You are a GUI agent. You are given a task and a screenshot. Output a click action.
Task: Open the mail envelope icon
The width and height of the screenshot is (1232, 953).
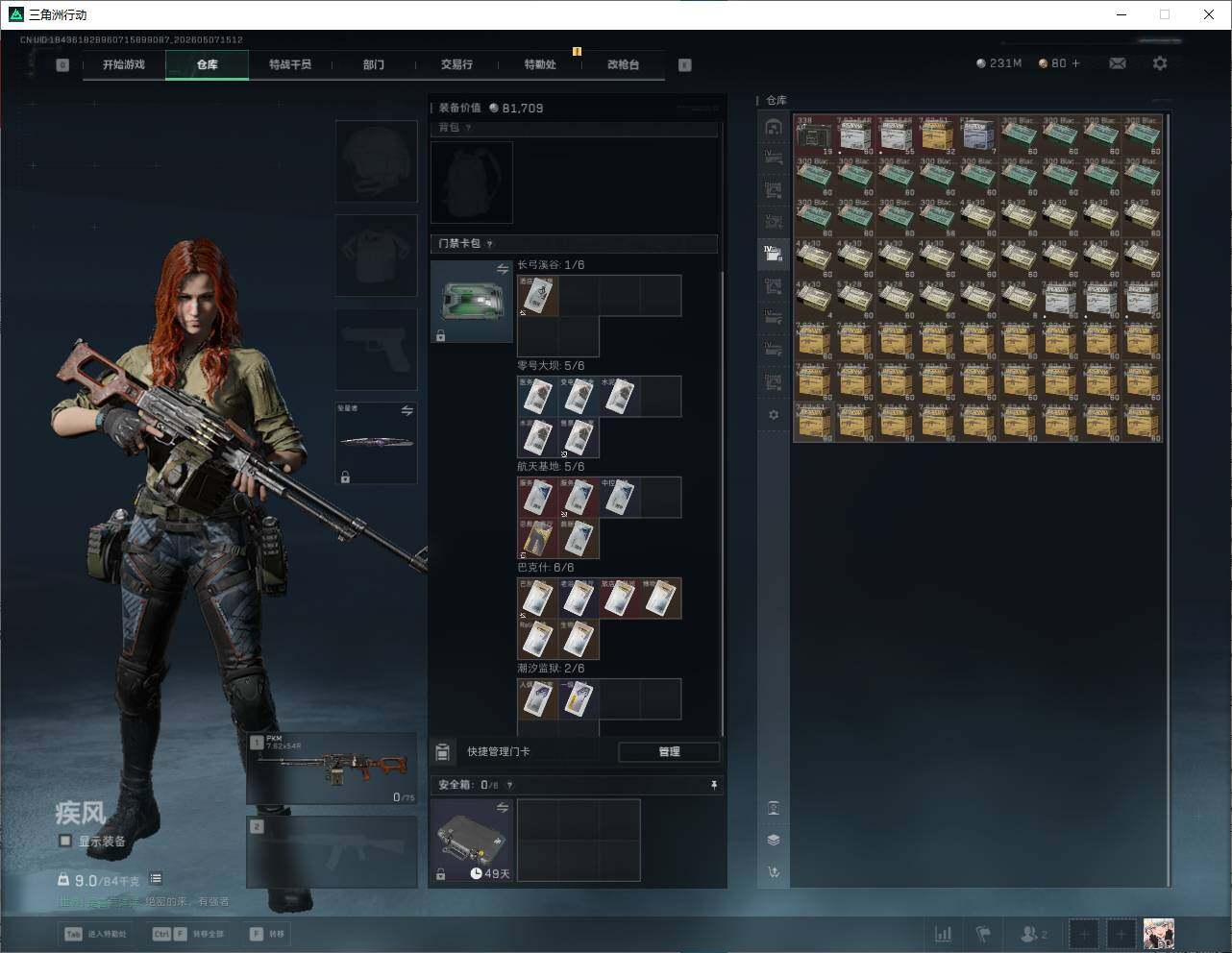click(1118, 63)
